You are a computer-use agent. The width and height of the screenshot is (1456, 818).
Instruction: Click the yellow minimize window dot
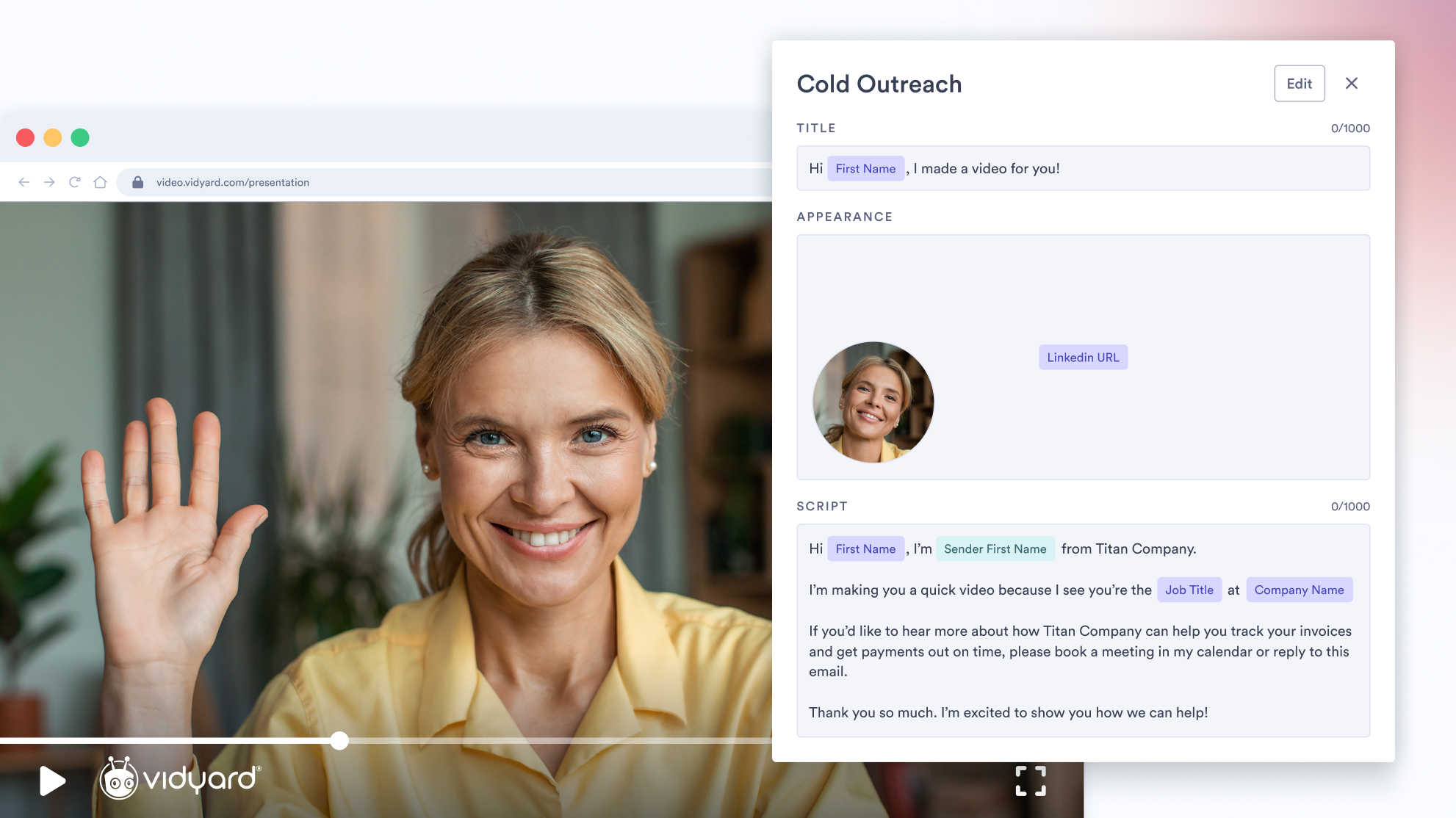pyautogui.click(x=52, y=137)
